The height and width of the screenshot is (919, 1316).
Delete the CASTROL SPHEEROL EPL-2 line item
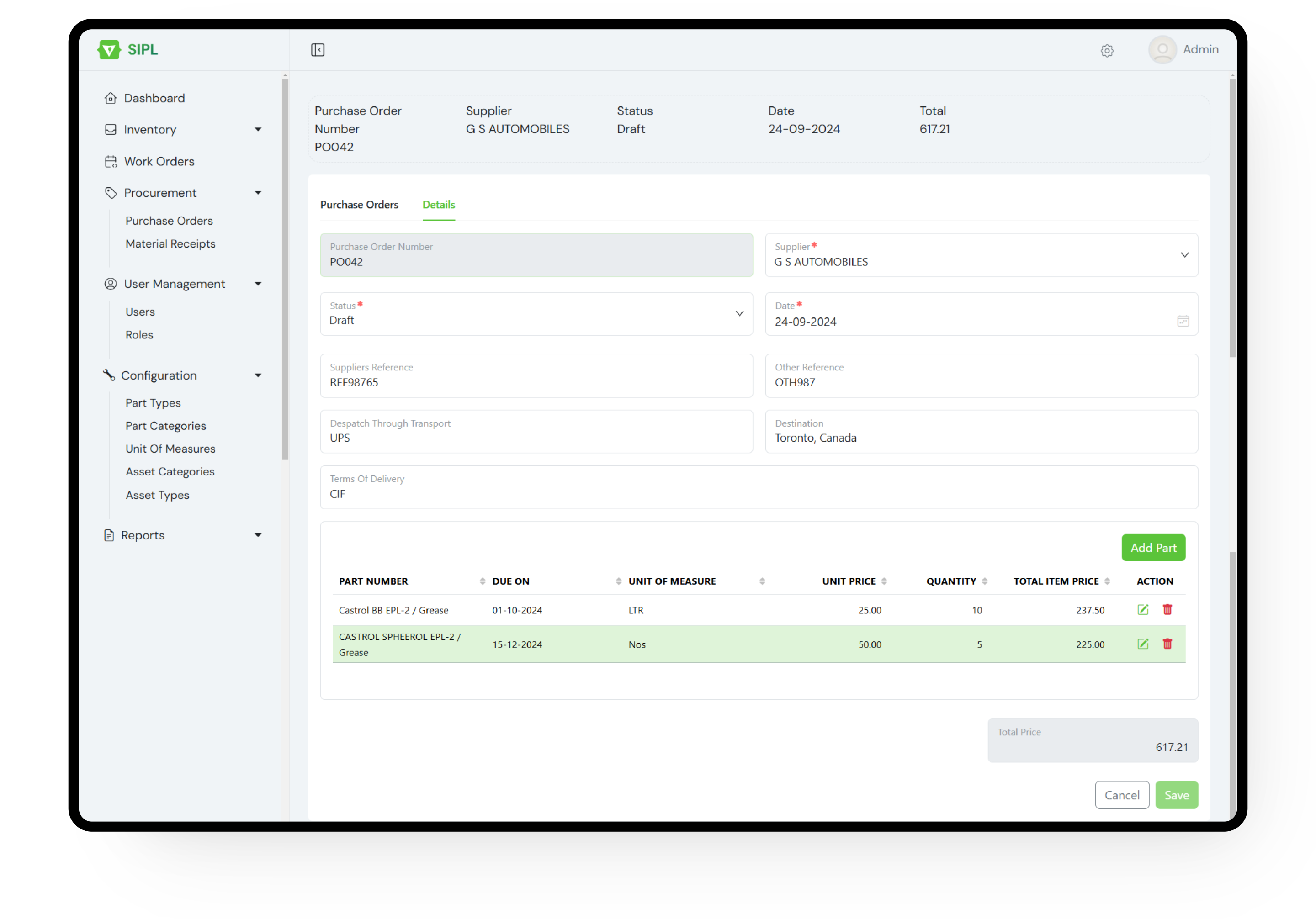[1167, 644]
